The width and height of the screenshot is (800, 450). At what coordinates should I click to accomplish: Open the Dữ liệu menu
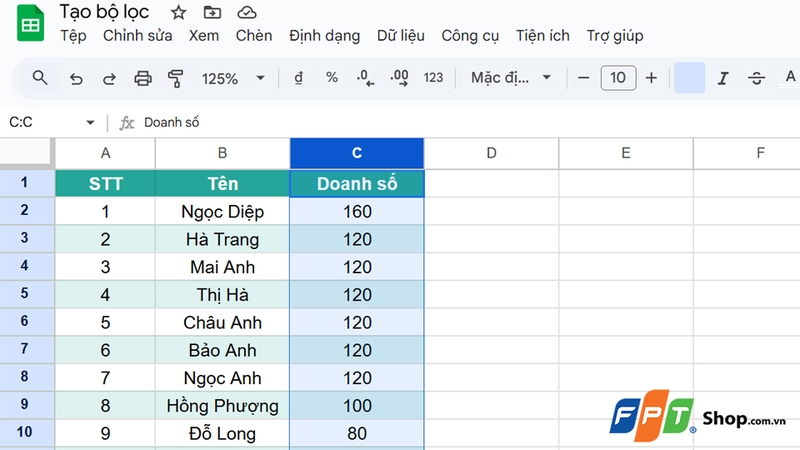[401, 36]
